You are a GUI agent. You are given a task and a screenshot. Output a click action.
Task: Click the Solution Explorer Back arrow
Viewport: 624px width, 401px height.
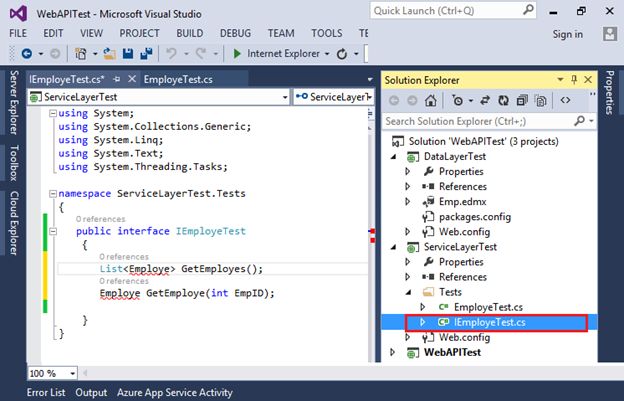[x=394, y=101]
